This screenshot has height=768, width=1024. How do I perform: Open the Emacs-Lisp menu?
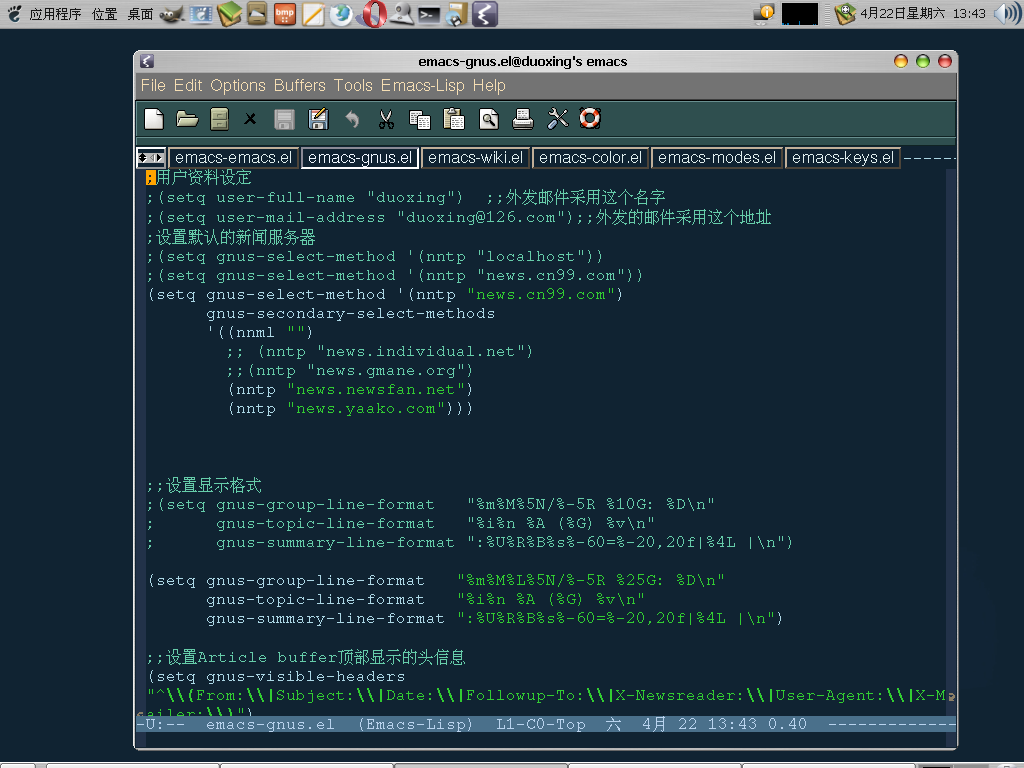coord(423,86)
